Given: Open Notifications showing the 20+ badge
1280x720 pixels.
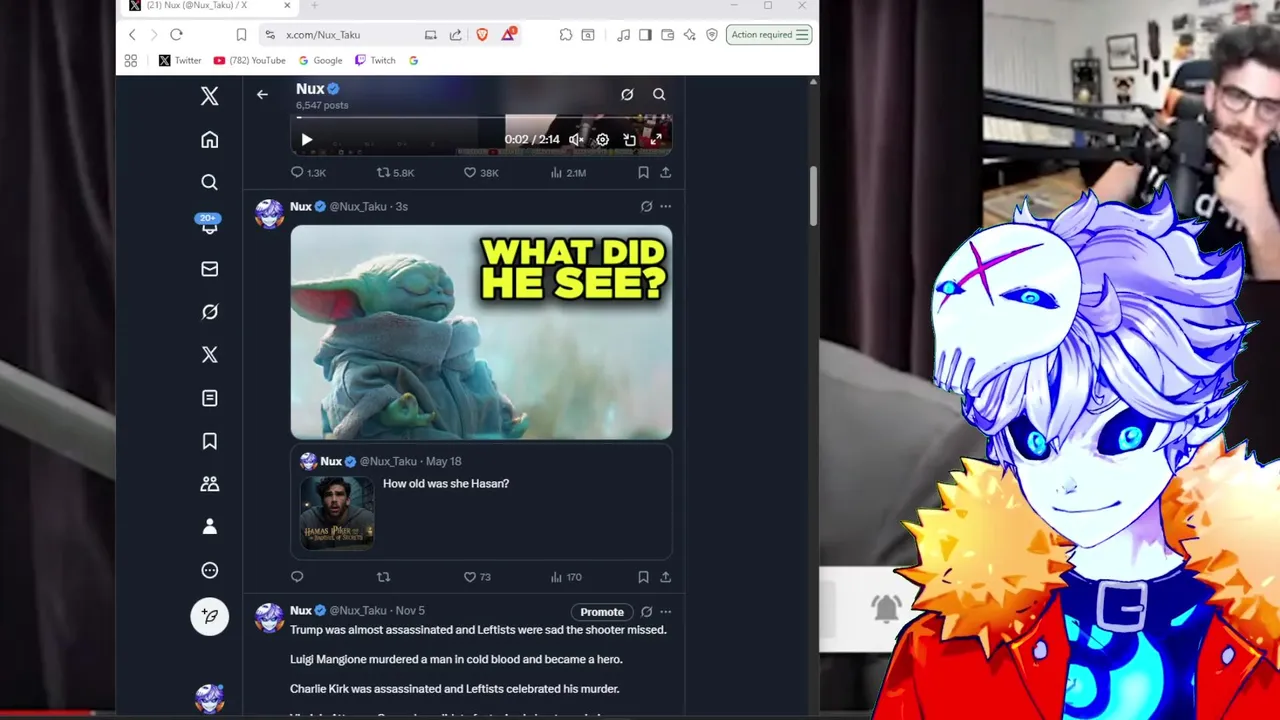Looking at the screenshot, I should pos(209,225).
